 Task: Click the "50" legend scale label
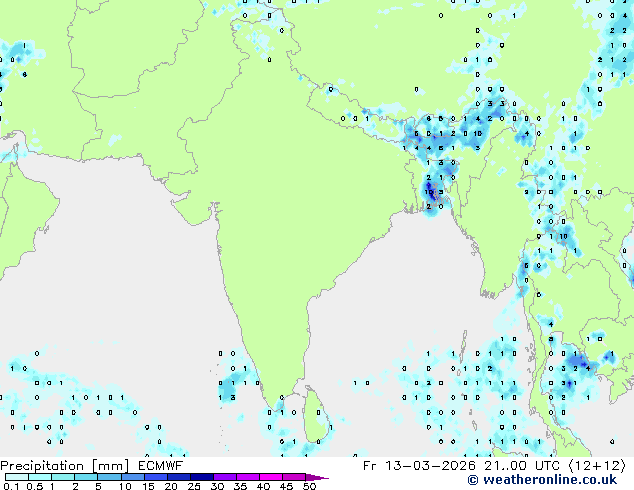click(x=309, y=486)
